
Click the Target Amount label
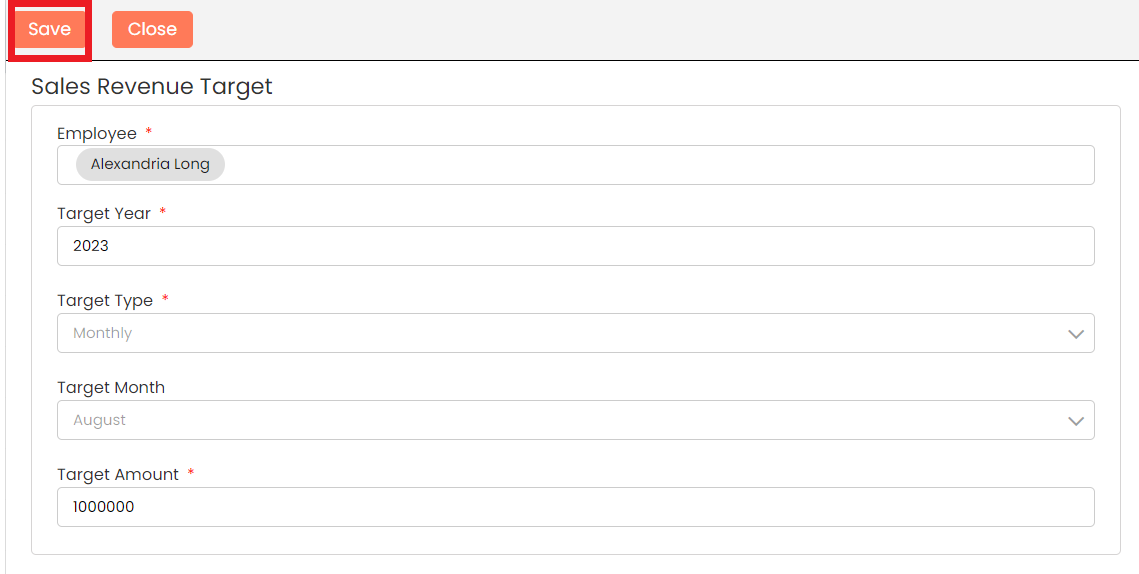(118, 475)
